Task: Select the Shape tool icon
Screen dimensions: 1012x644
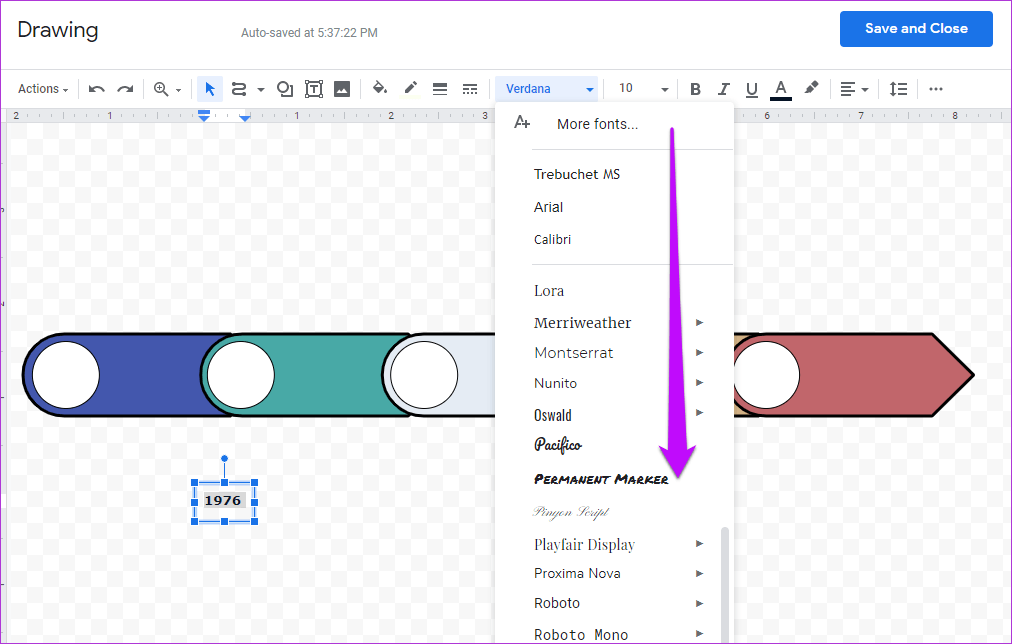Action: tap(285, 89)
